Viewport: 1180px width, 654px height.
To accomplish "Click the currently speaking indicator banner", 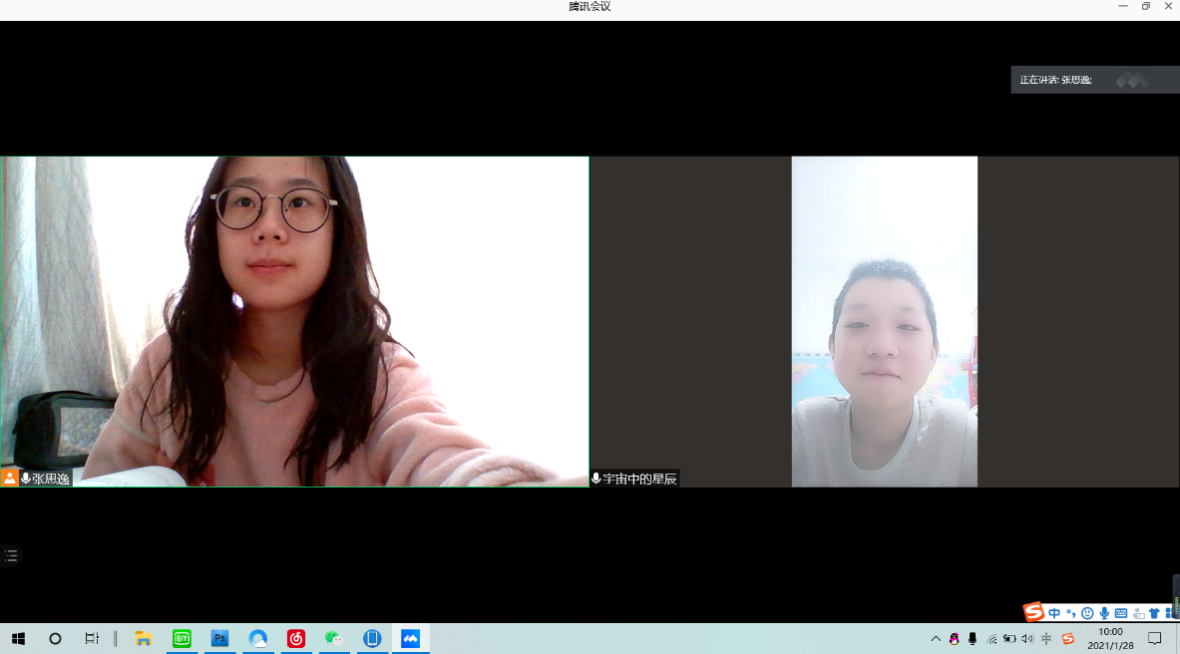I will pos(1094,80).
